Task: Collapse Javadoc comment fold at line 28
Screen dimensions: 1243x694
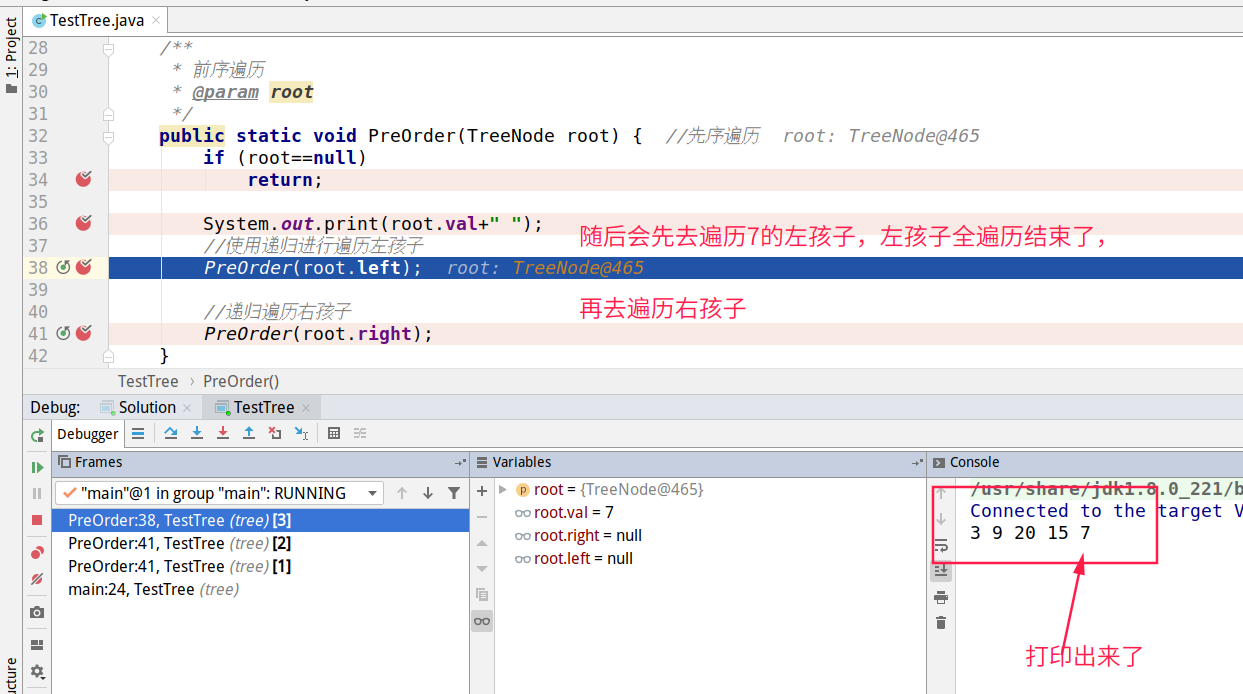Action: pos(109,48)
